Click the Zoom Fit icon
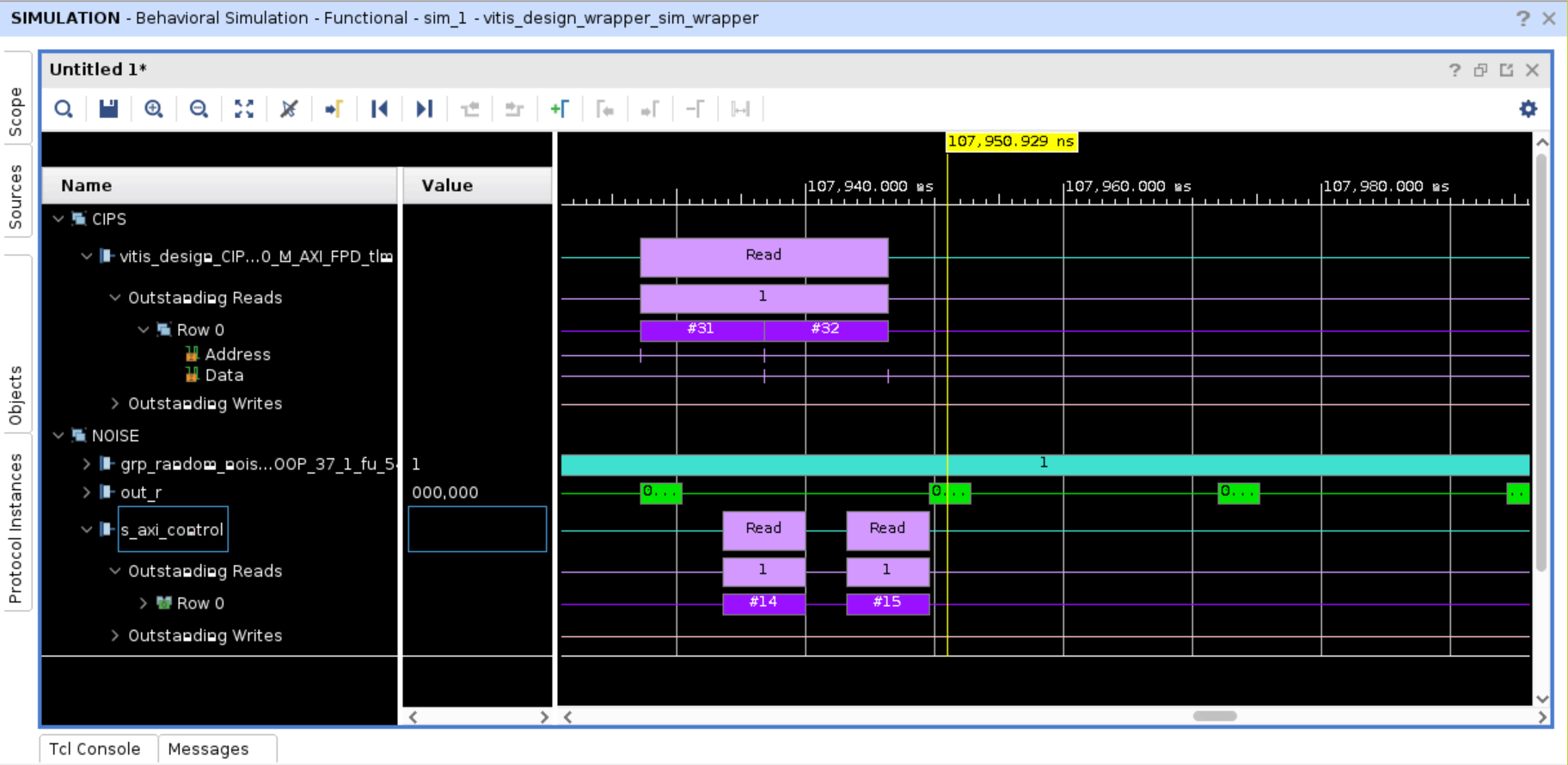This screenshot has width=1568, height=765. [x=244, y=109]
